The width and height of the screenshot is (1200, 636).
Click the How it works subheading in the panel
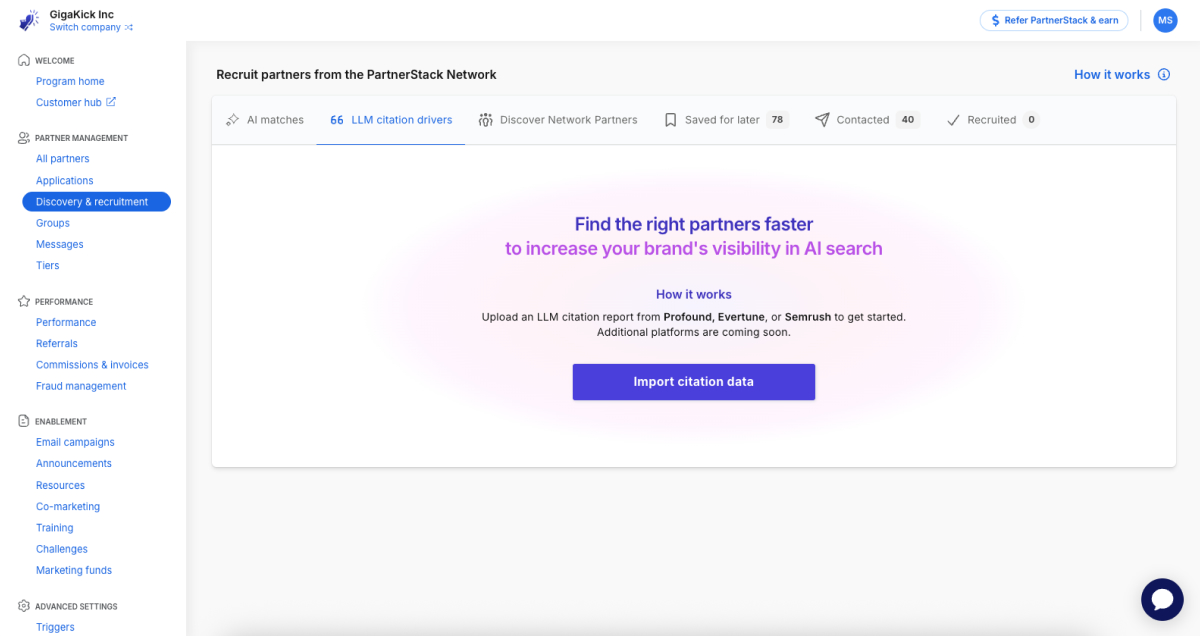pyautogui.click(x=694, y=294)
